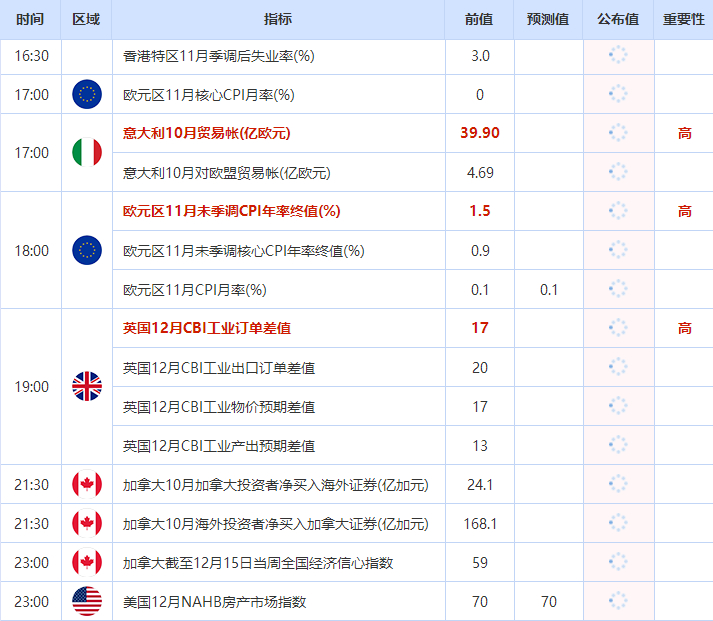This screenshot has width=713, height=621.
Task: Click previous value 4.69
Action: (x=480, y=173)
